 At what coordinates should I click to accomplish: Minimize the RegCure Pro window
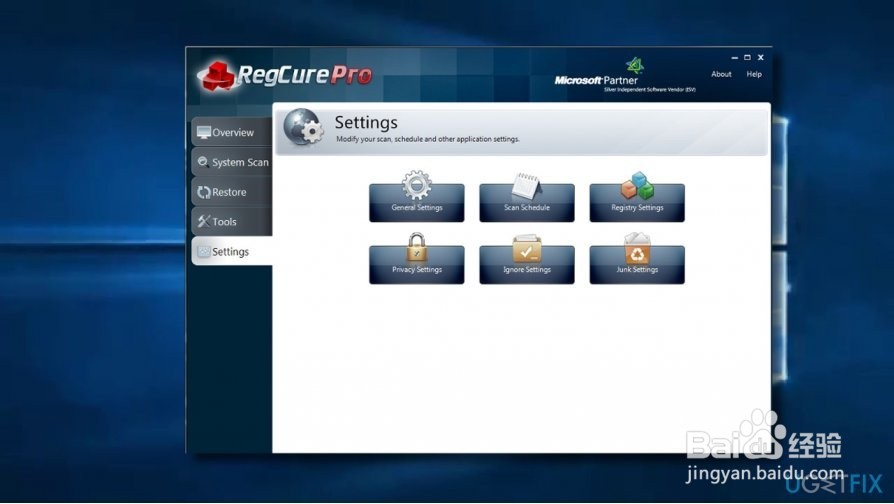coord(734,58)
